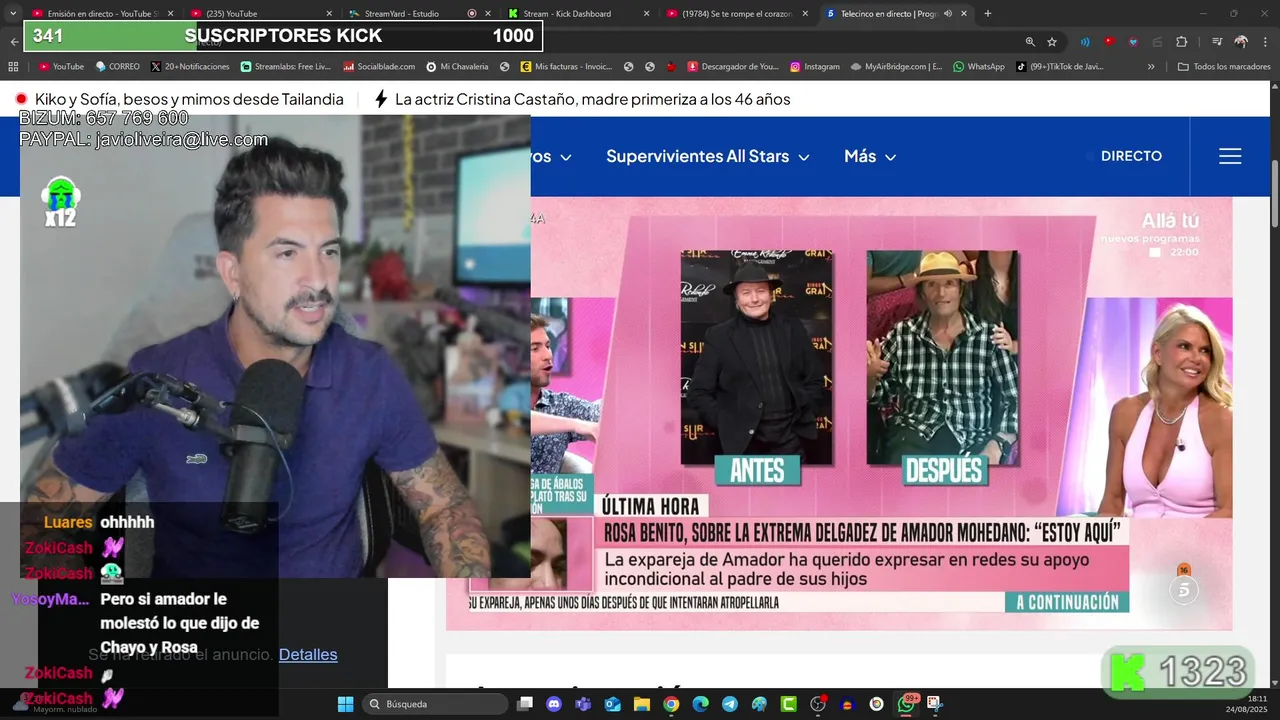Open Microsoft Teams from the taskbar
The width and height of the screenshot is (1280, 720).
point(583,704)
